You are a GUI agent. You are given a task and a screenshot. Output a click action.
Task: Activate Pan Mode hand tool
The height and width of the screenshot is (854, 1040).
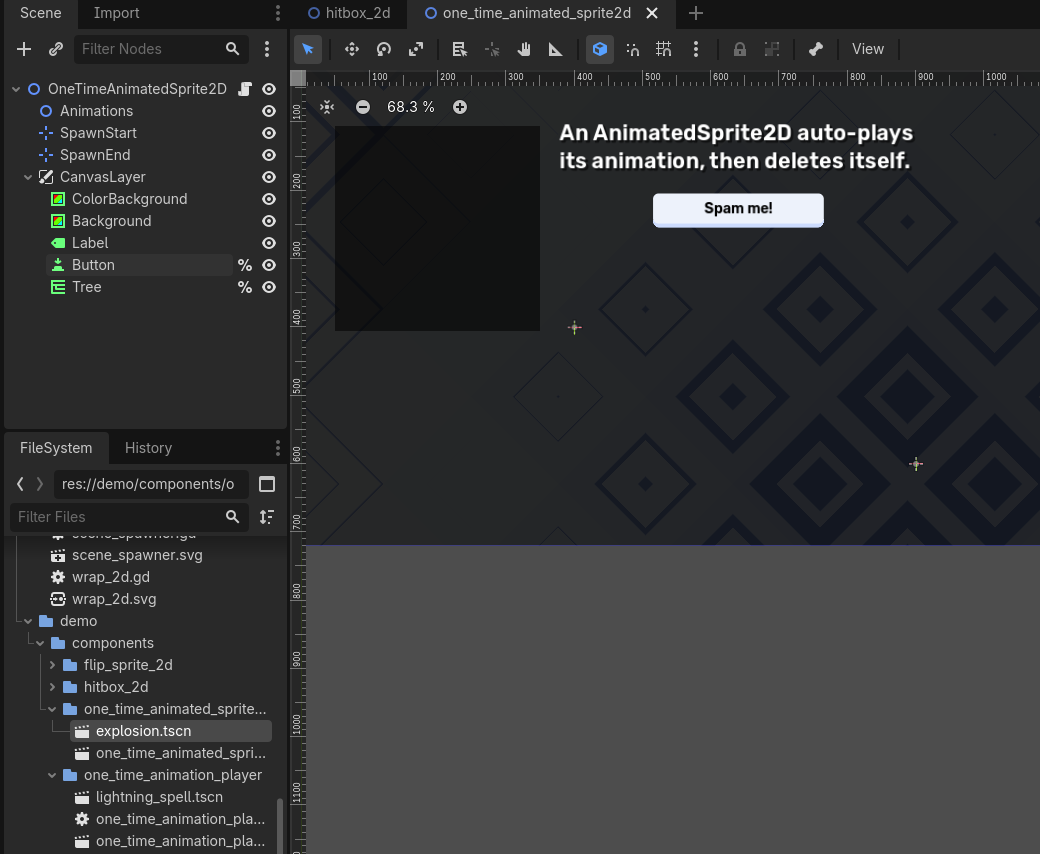click(524, 49)
